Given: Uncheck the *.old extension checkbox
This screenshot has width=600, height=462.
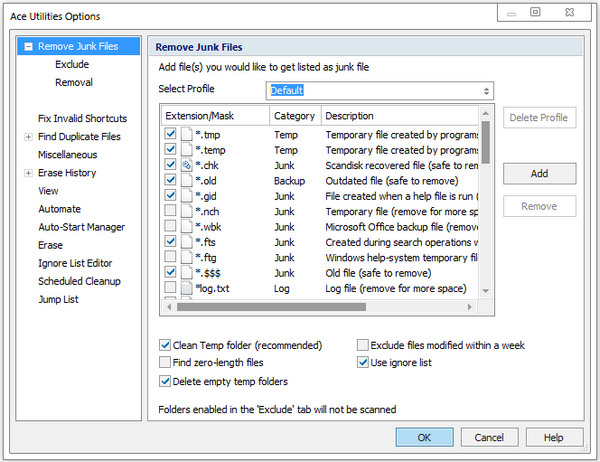Looking at the screenshot, I should click(170, 180).
